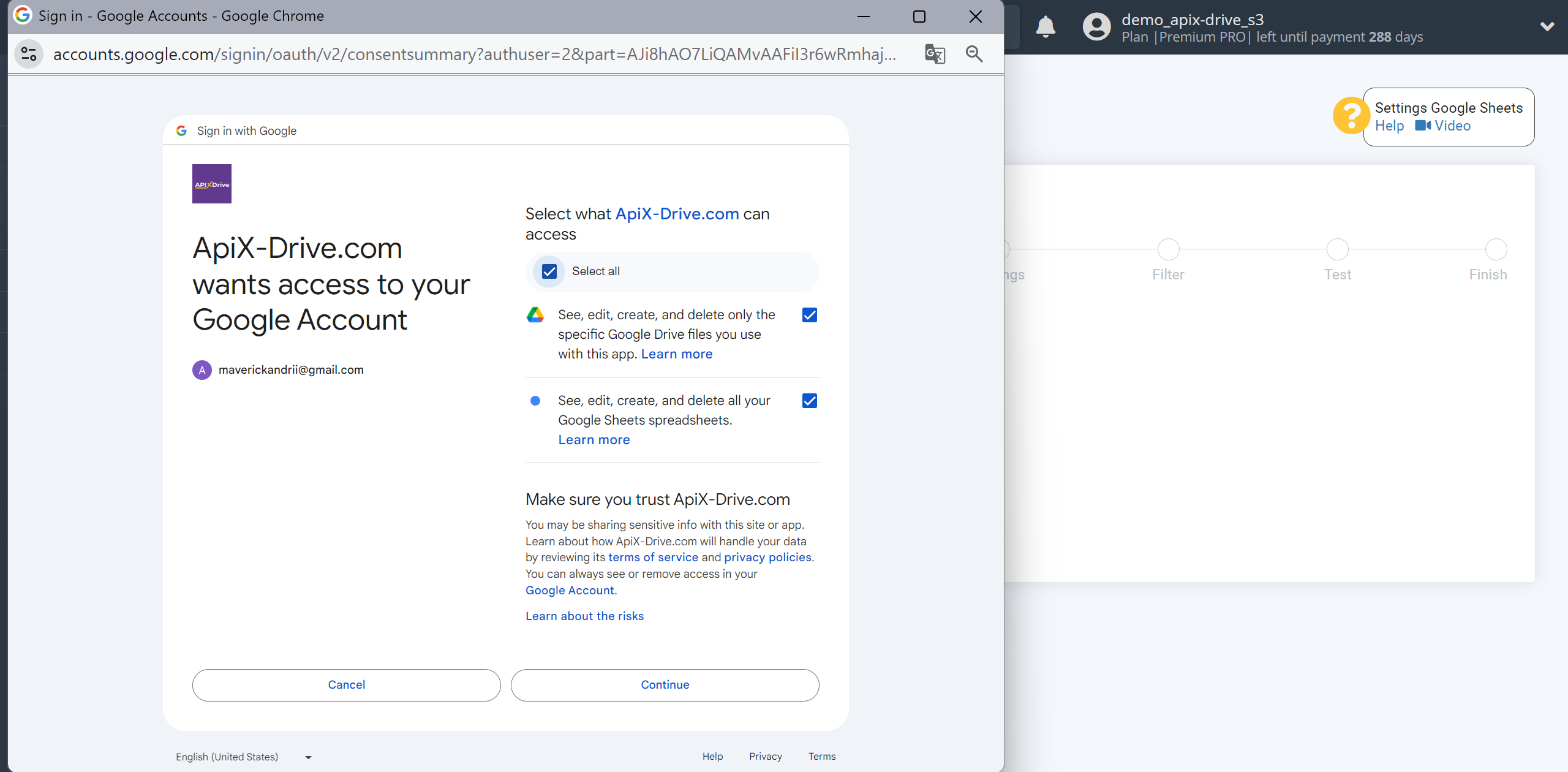The height and width of the screenshot is (772, 1568).
Task: Click the Continue button to grant access
Action: (665, 685)
